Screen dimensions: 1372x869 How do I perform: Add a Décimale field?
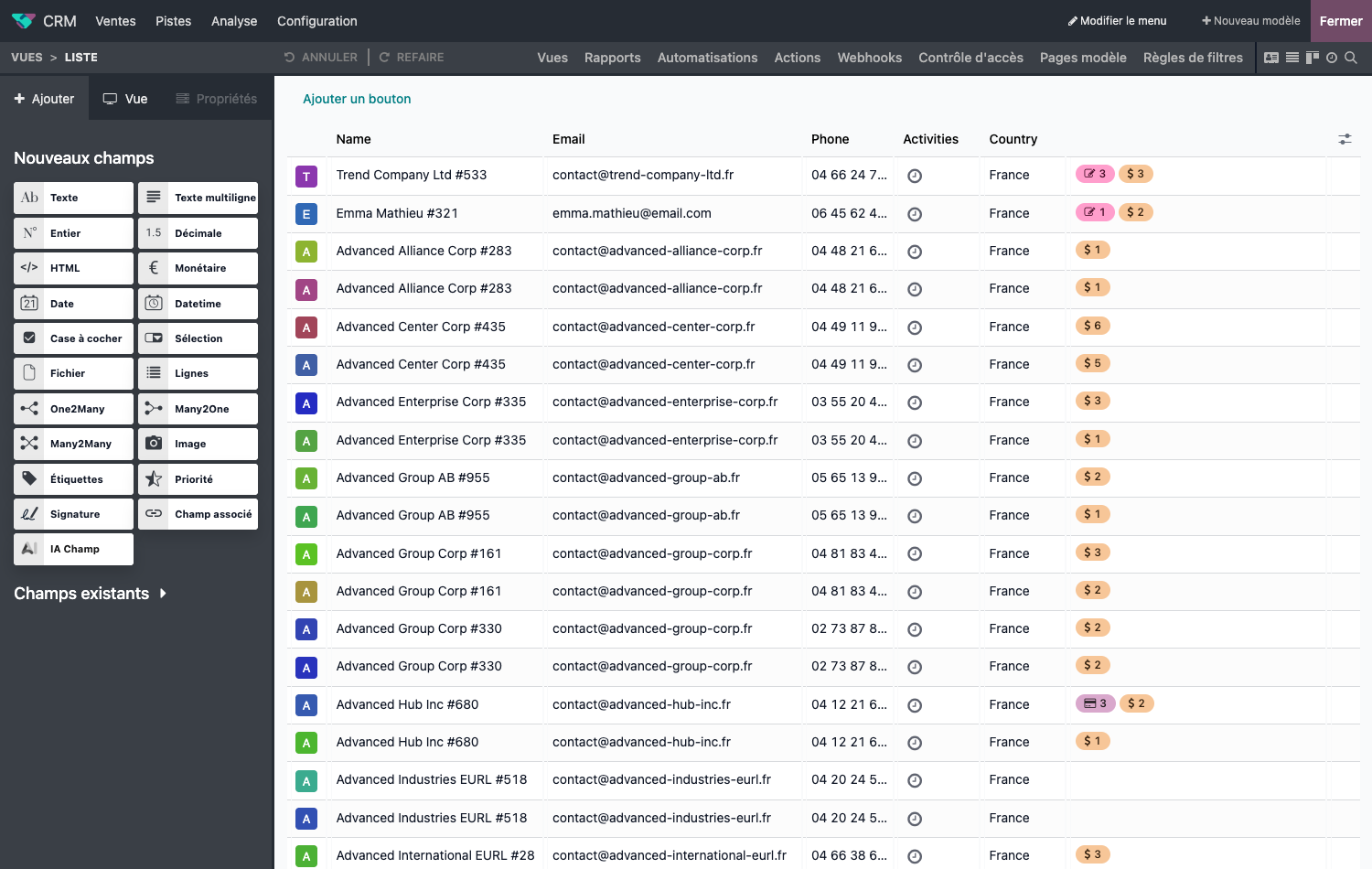(198, 233)
